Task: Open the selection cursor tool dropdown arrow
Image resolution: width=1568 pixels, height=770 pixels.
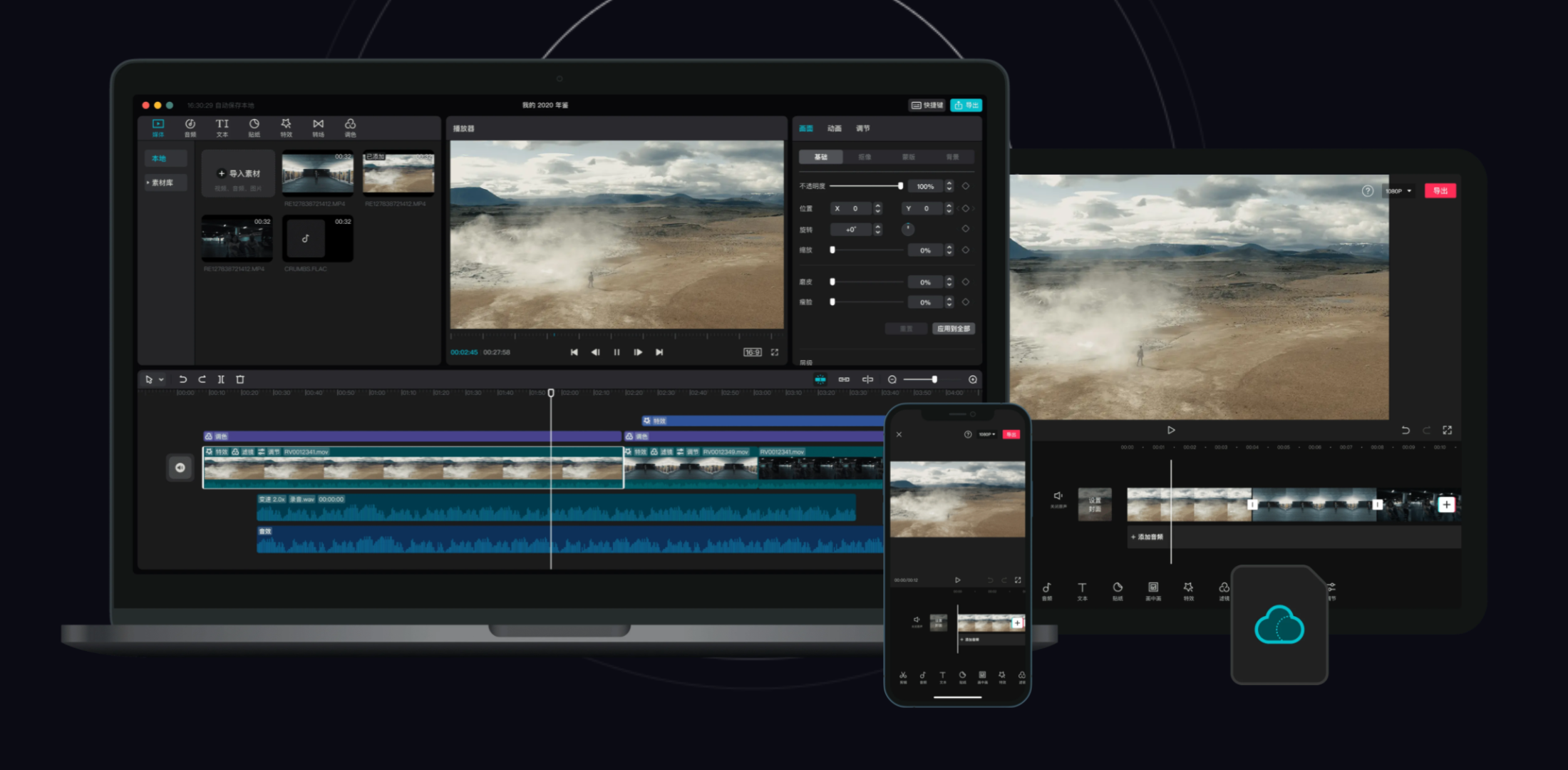Action: (x=162, y=379)
